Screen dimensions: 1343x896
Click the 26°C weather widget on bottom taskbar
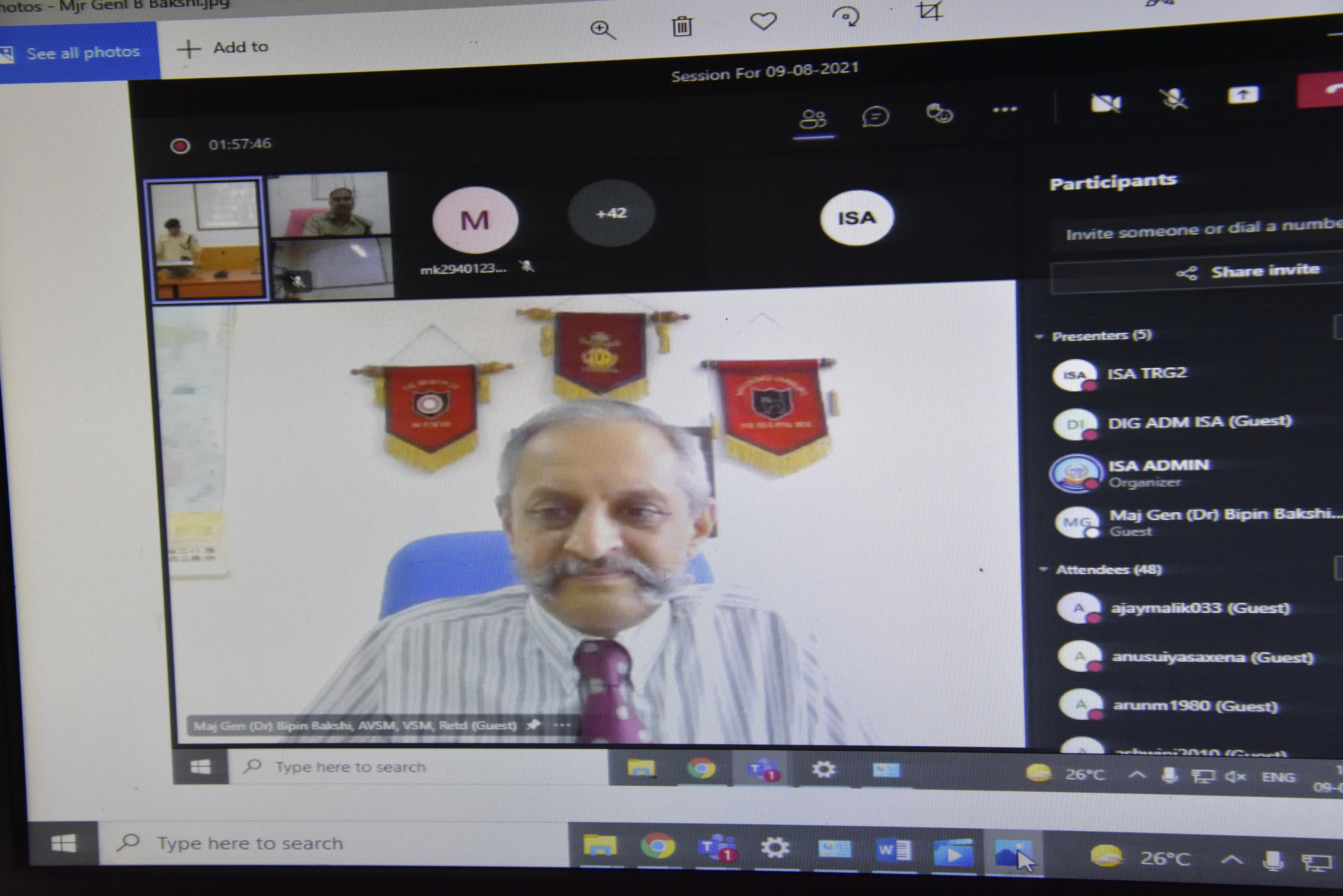1141,858
